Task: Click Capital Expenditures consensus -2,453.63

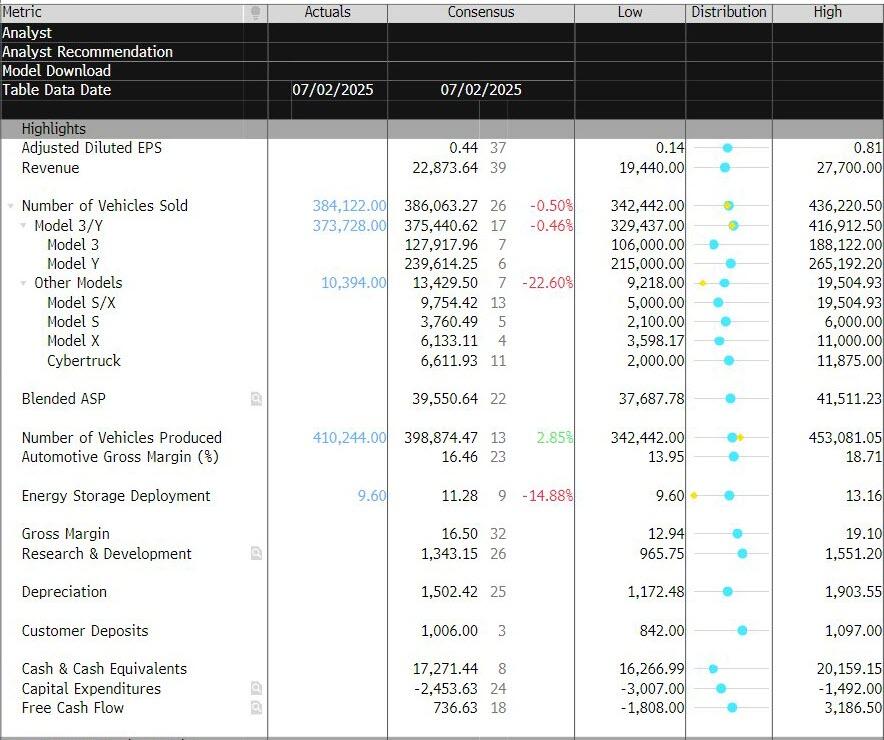Action: click(445, 689)
